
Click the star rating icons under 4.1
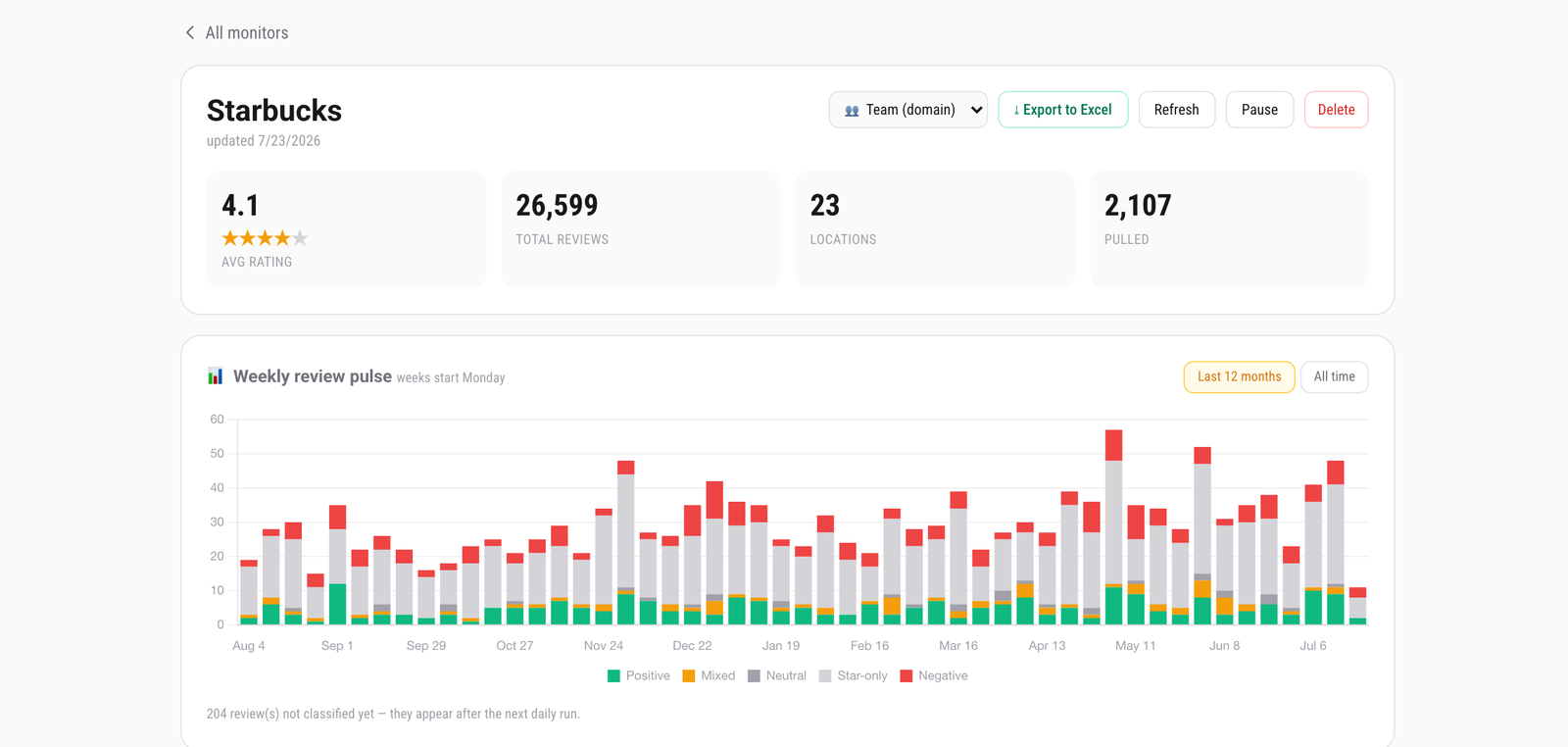(x=265, y=238)
